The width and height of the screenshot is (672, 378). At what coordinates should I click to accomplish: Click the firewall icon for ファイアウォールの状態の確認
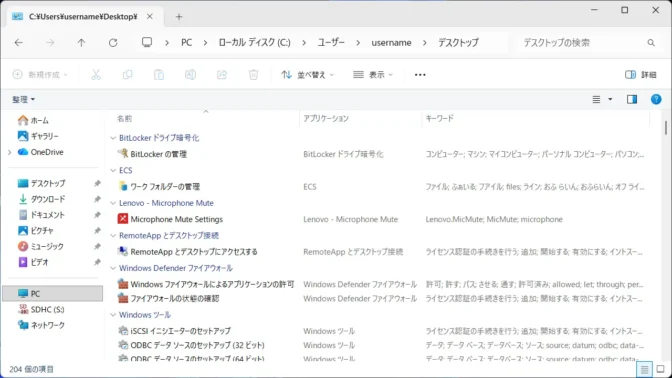123,298
